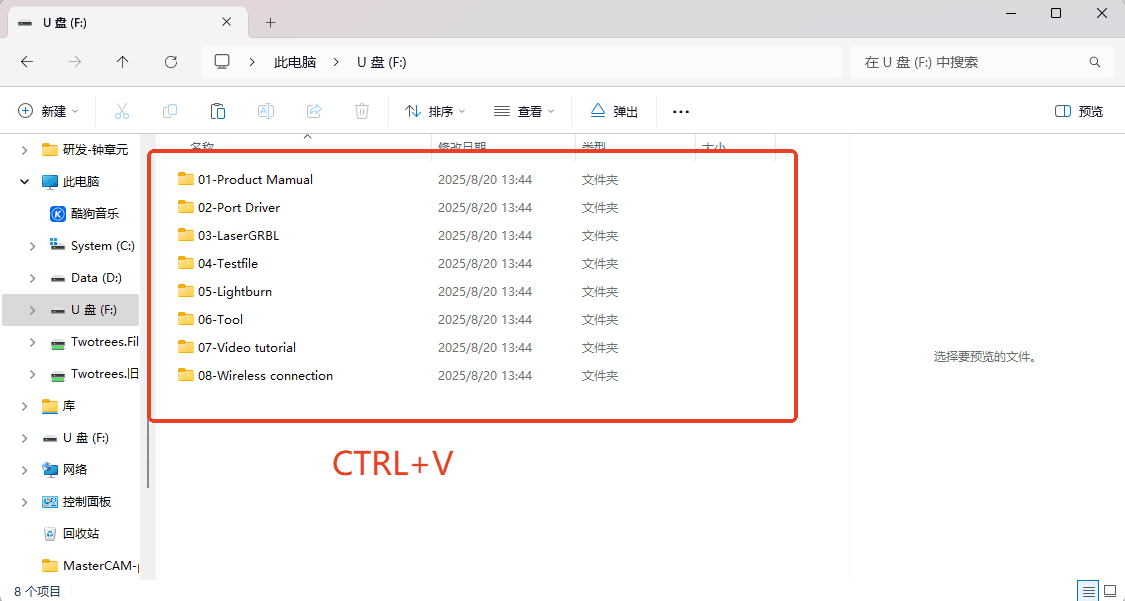Open the add new tab button
This screenshot has height=601, width=1125.
(x=270, y=22)
